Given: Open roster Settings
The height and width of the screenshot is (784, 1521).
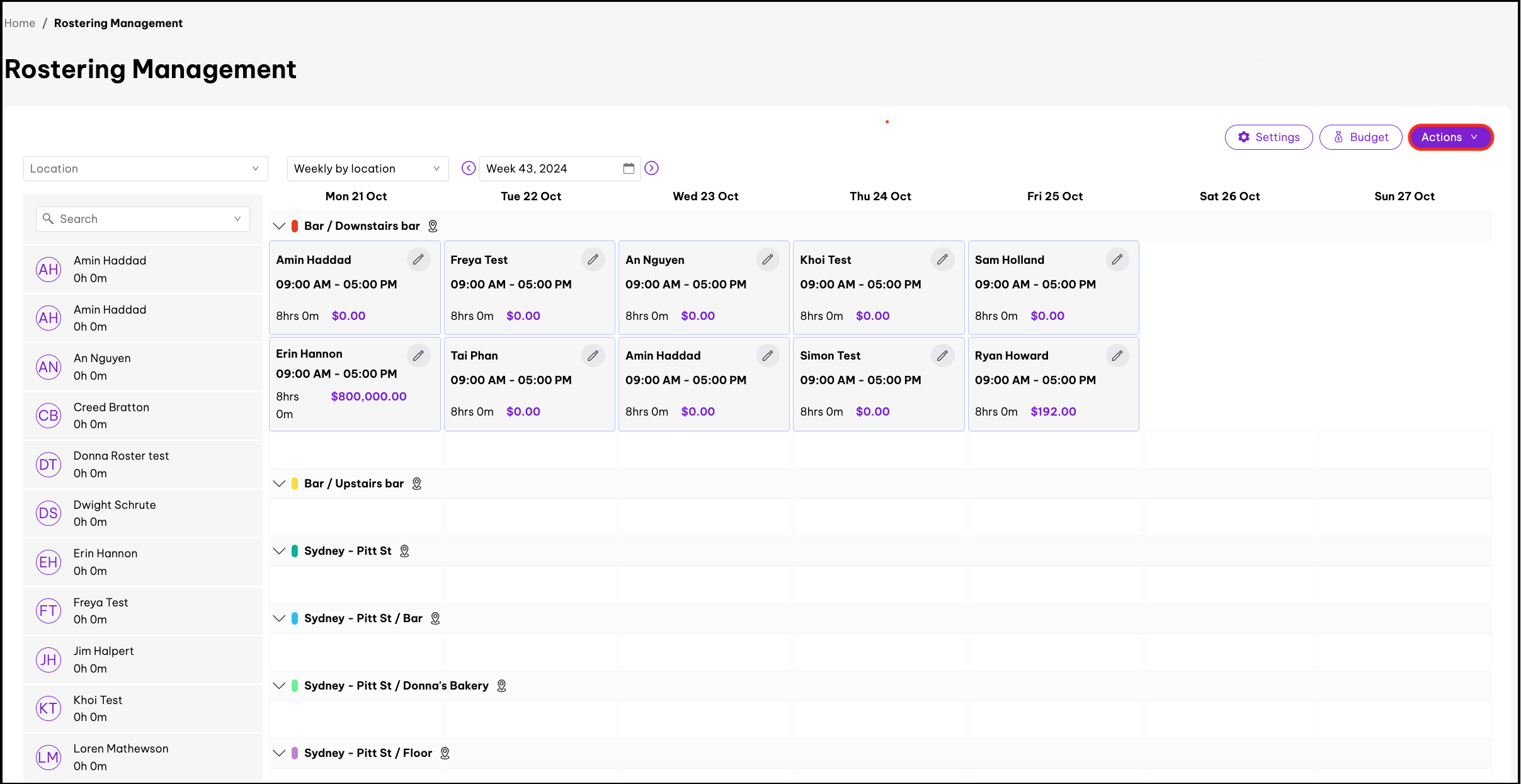Looking at the screenshot, I should 1268,137.
